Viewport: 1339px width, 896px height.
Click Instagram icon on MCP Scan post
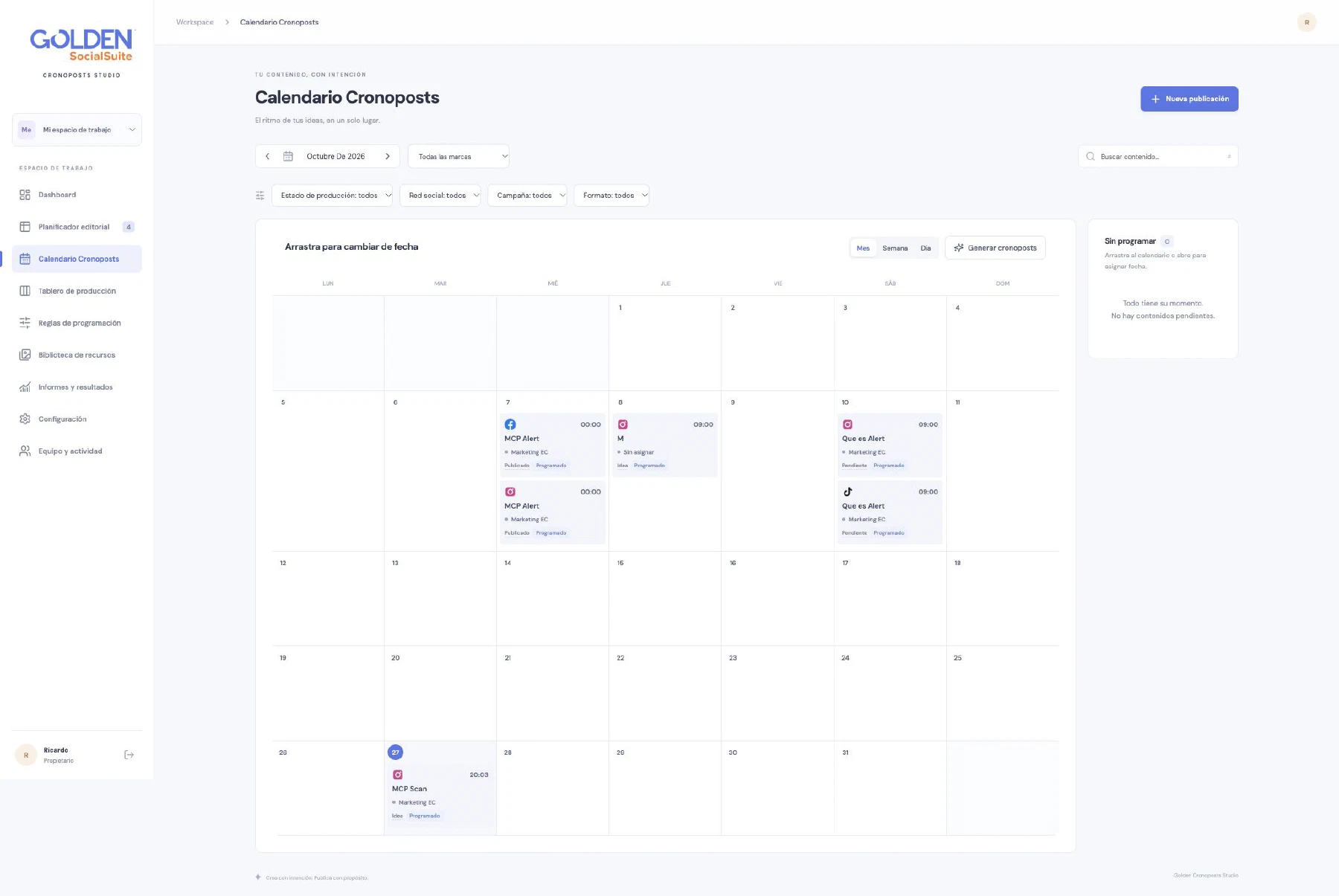coord(398,775)
